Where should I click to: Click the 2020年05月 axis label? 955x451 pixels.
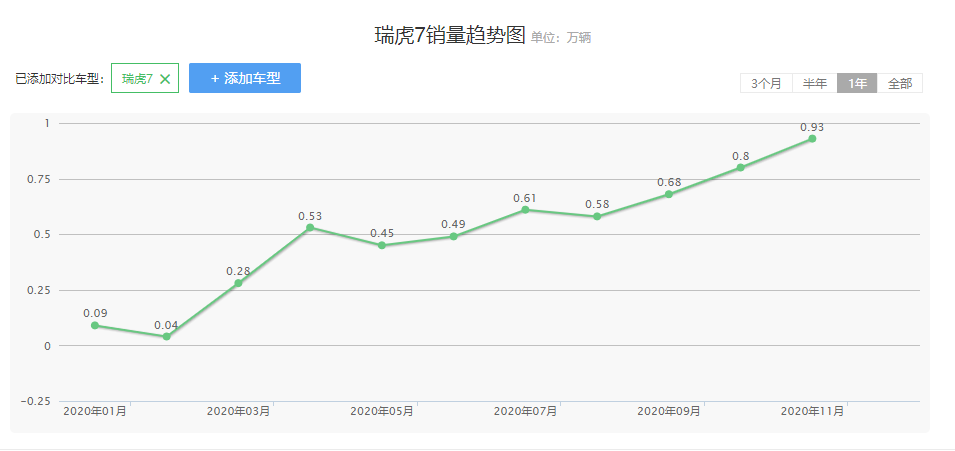(x=382, y=411)
